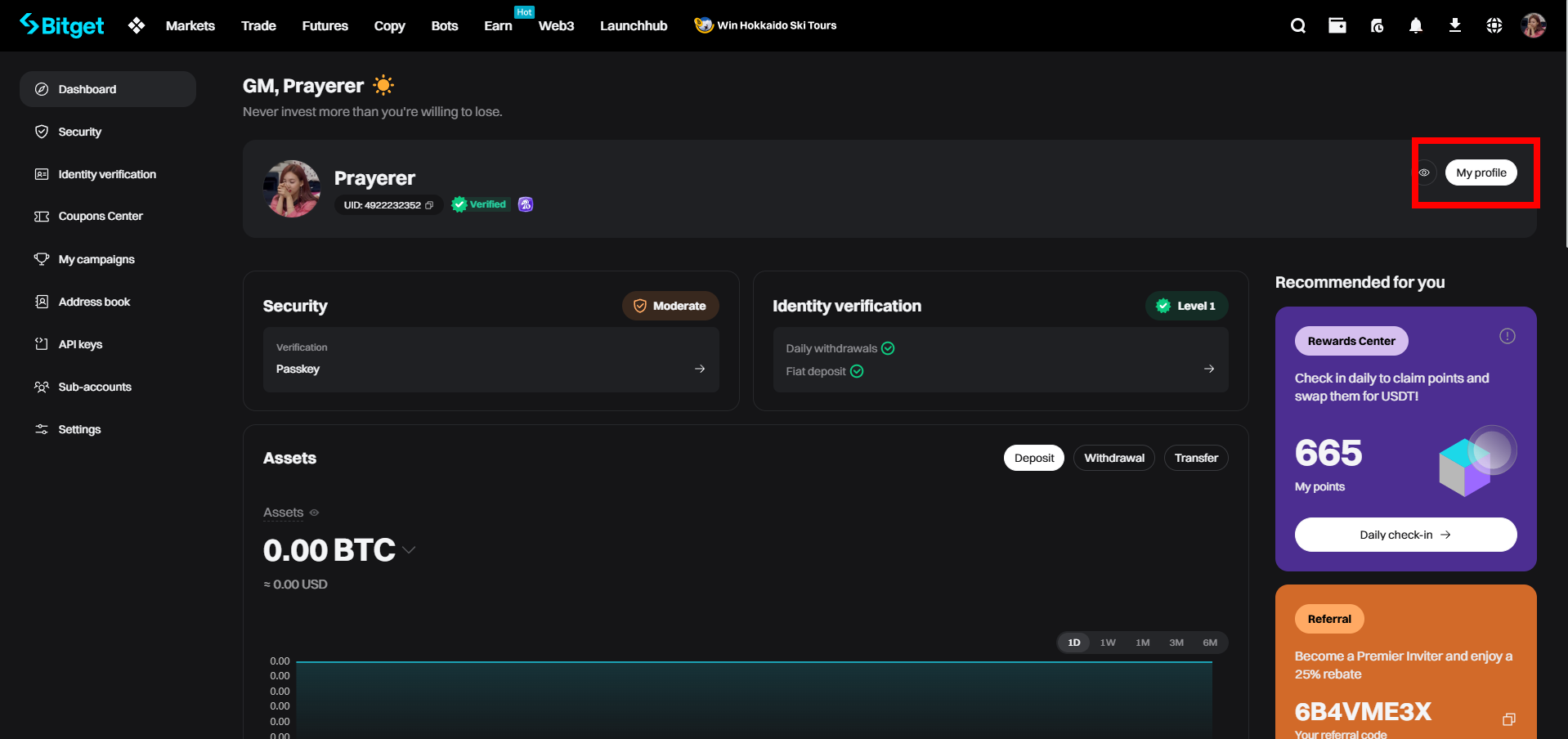Open Address book in sidebar

click(108, 302)
